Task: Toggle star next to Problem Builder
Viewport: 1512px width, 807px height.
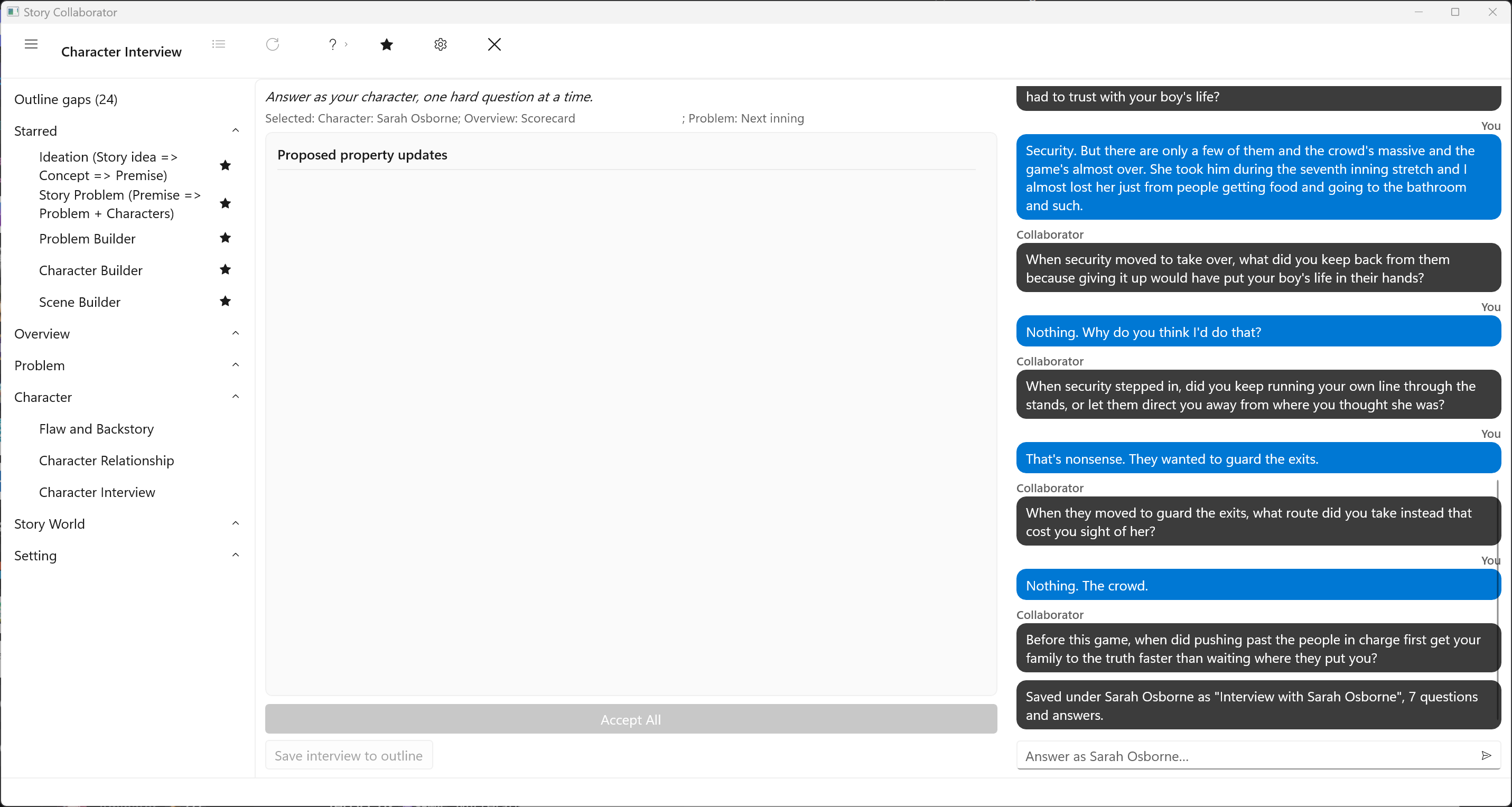Action: pyautogui.click(x=226, y=238)
